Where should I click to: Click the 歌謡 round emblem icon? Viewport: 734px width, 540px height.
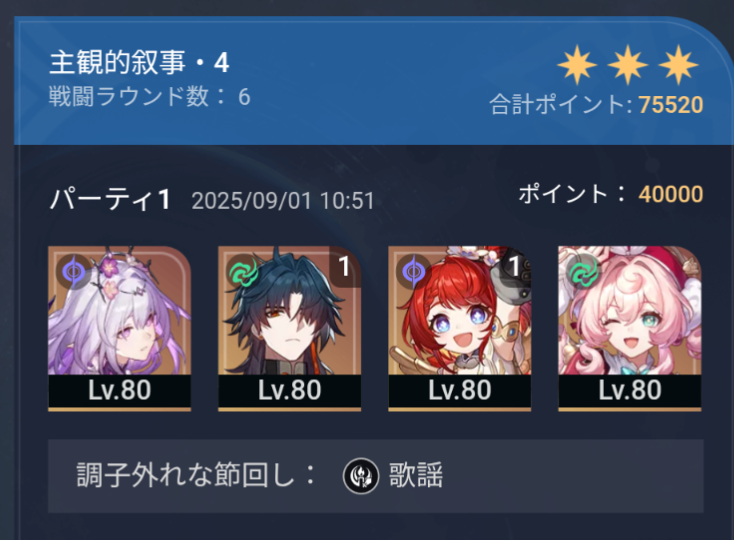click(360, 476)
